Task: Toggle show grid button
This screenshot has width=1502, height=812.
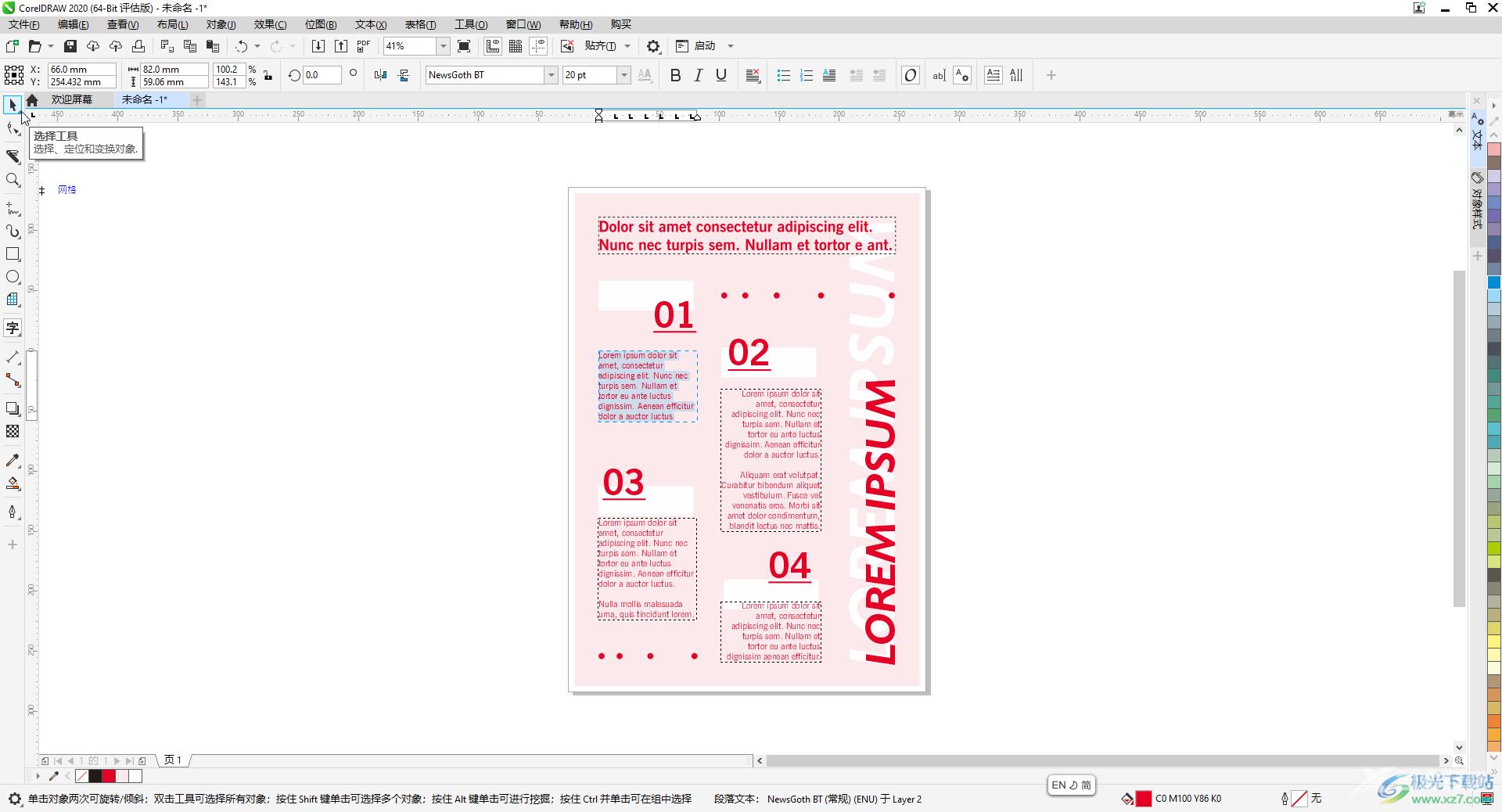Action: (516, 46)
